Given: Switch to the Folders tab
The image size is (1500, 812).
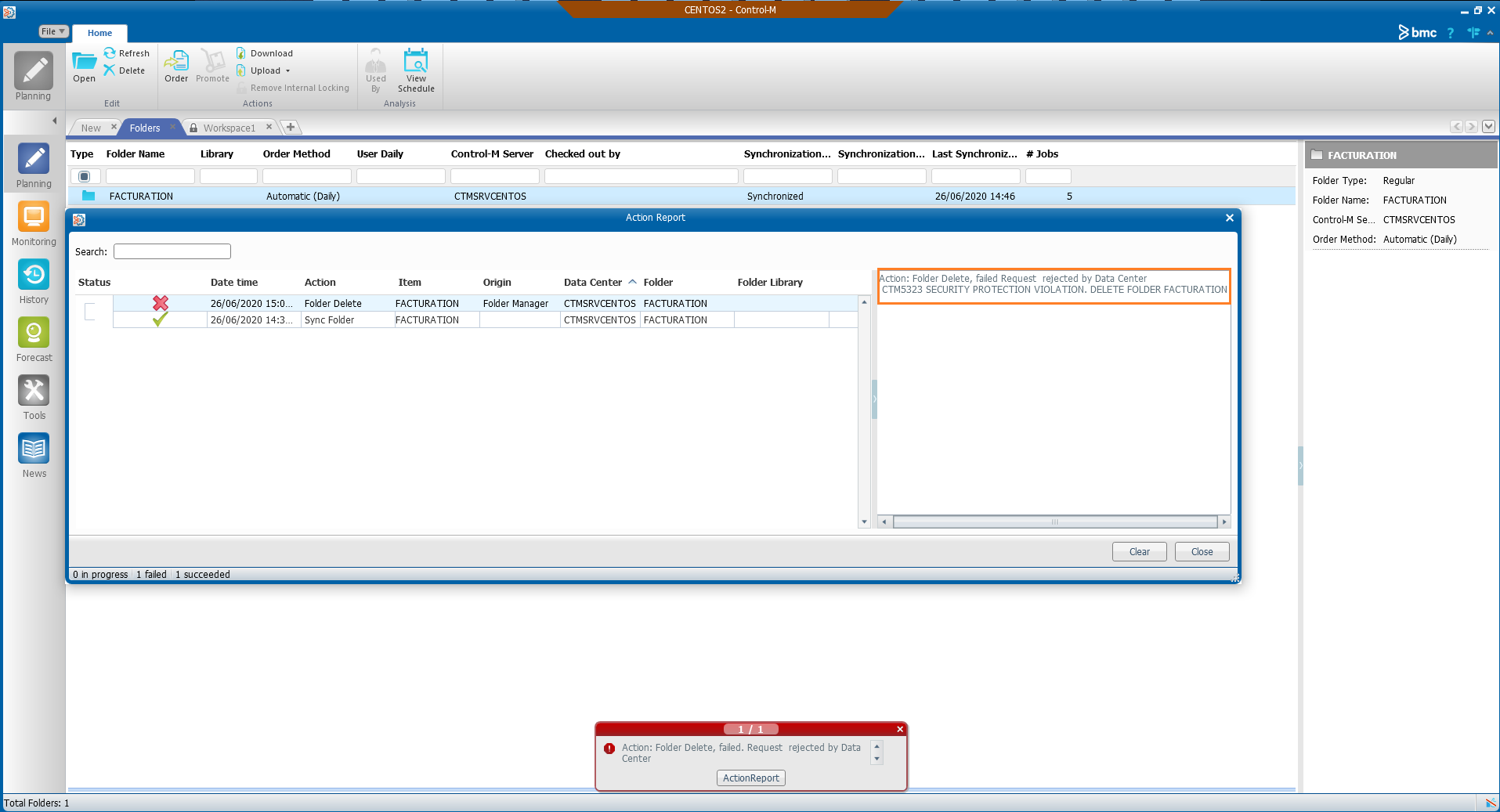Looking at the screenshot, I should click(x=145, y=128).
